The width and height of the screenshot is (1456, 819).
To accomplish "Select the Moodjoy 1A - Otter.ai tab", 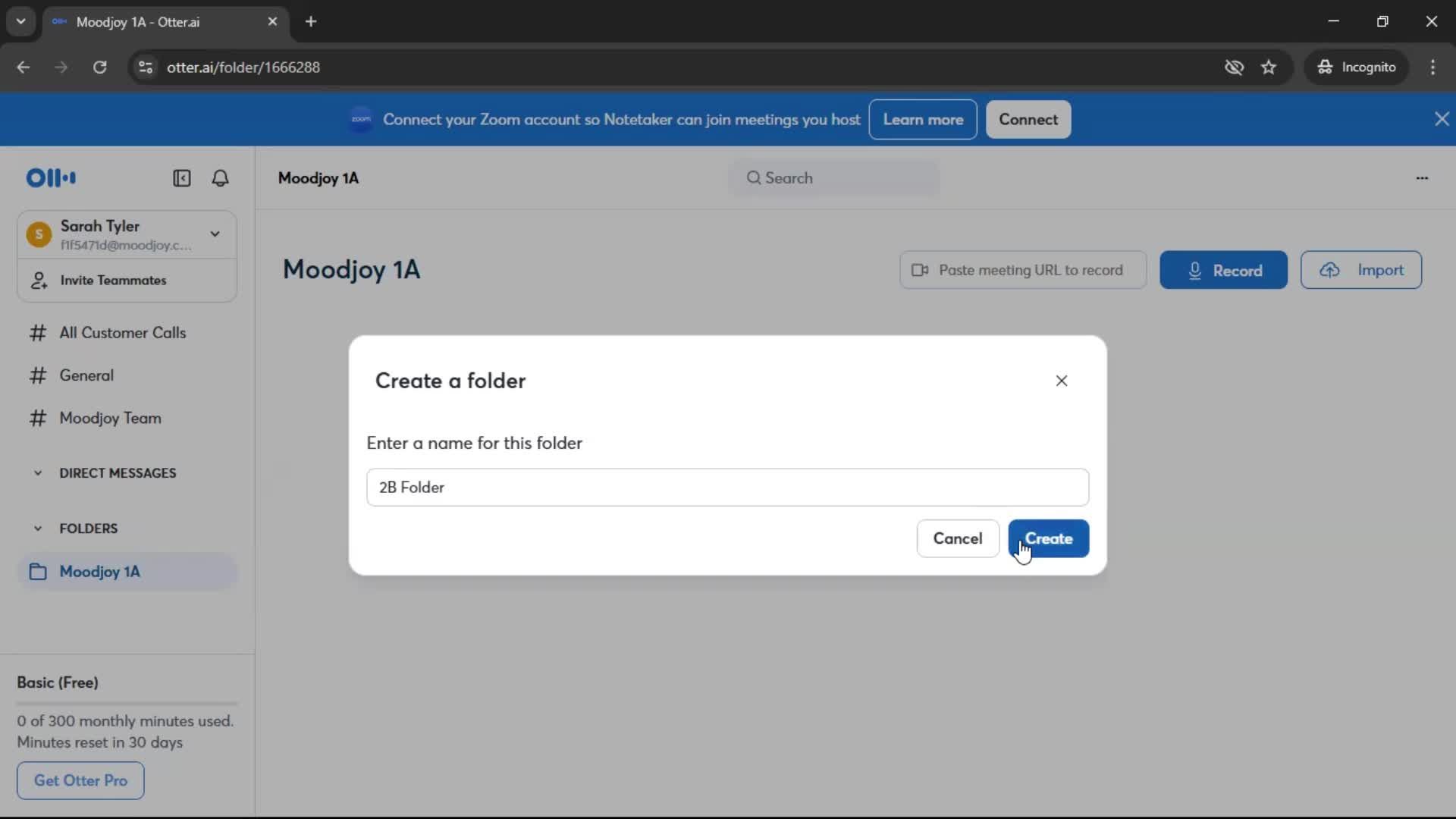I will (x=165, y=22).
